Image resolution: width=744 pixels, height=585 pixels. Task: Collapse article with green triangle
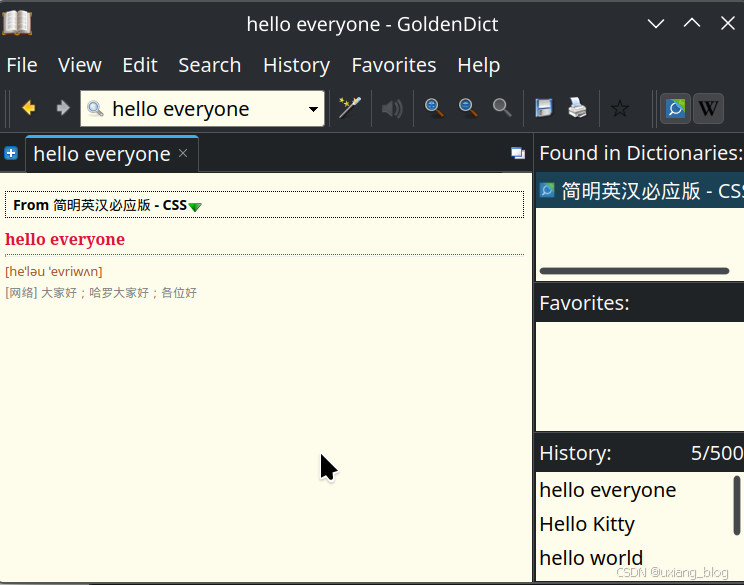pyautogui.click(x=195, y=206)
